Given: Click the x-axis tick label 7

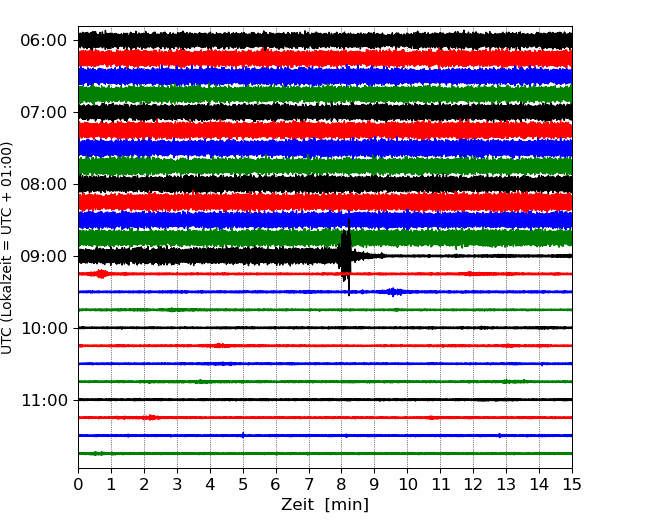Looking at the screenshot, I should point(309,484).
